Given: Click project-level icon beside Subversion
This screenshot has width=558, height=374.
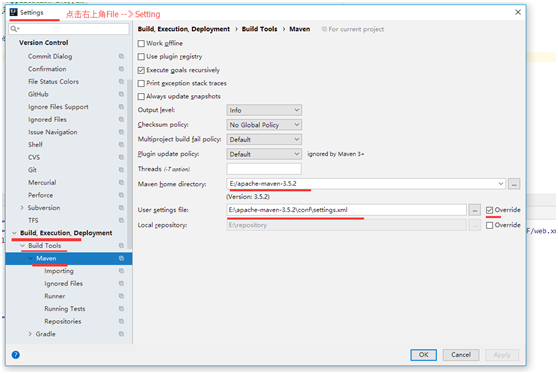Looking at the screenshot, I should [121, 207].
